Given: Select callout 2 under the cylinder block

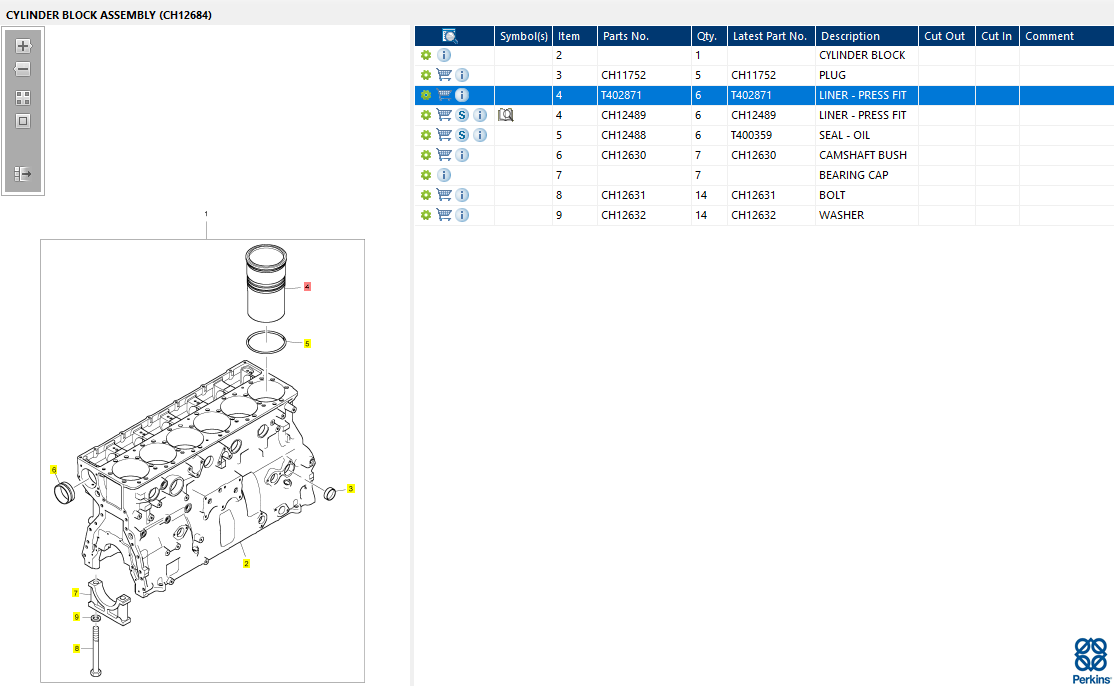Looking at the screenshot, I should 246,564.
